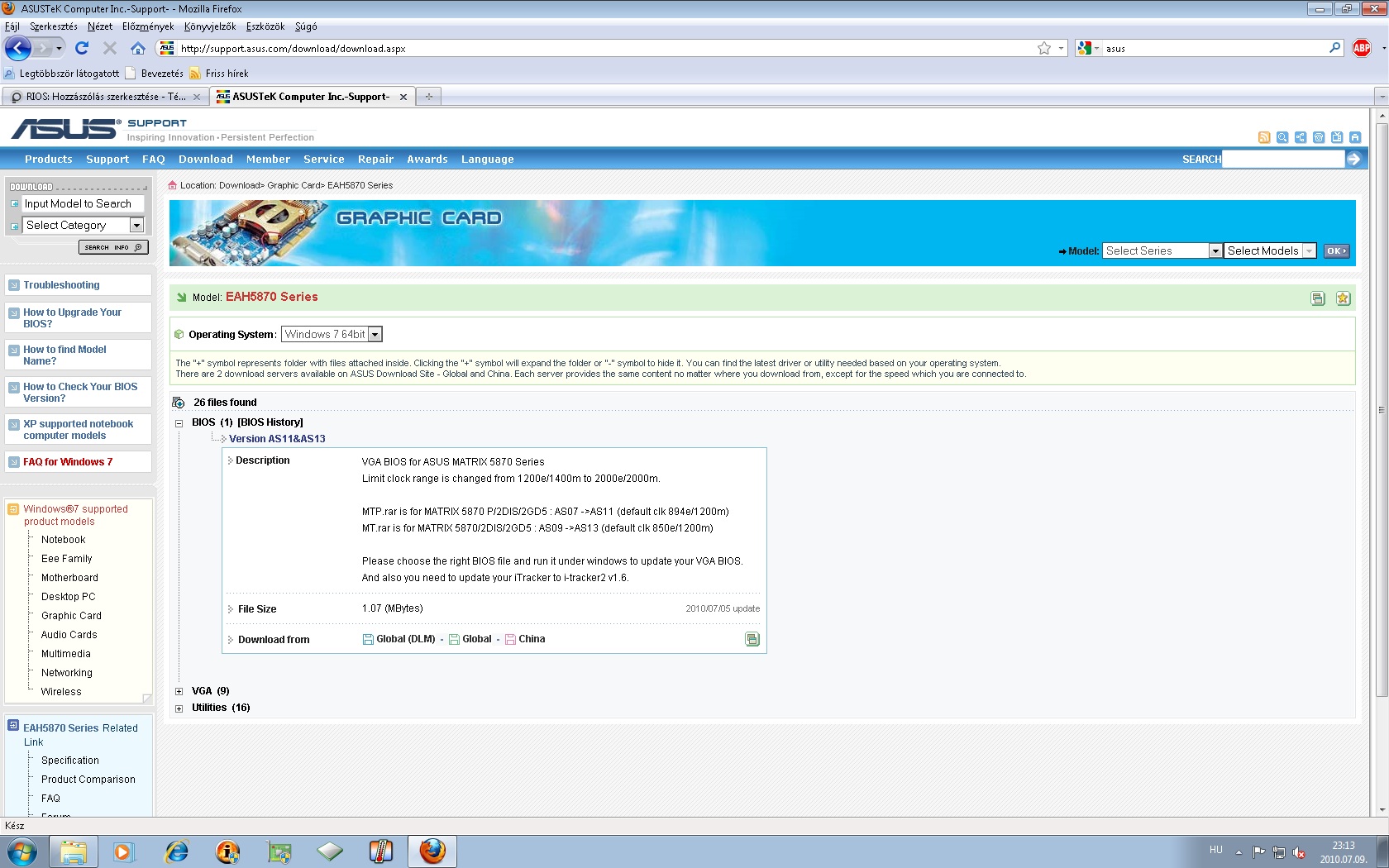
Task: Submit site search with the arrow button
Action: 1353,159
